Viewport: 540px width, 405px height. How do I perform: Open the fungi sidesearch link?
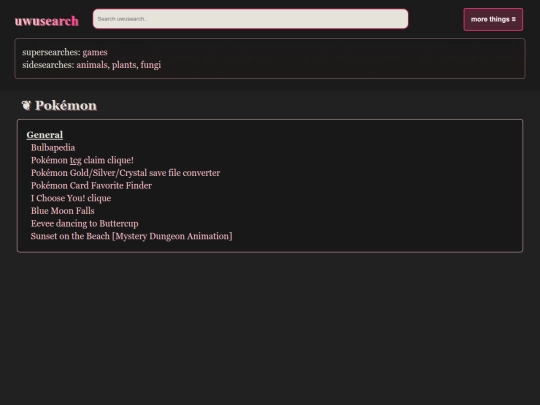150,65
